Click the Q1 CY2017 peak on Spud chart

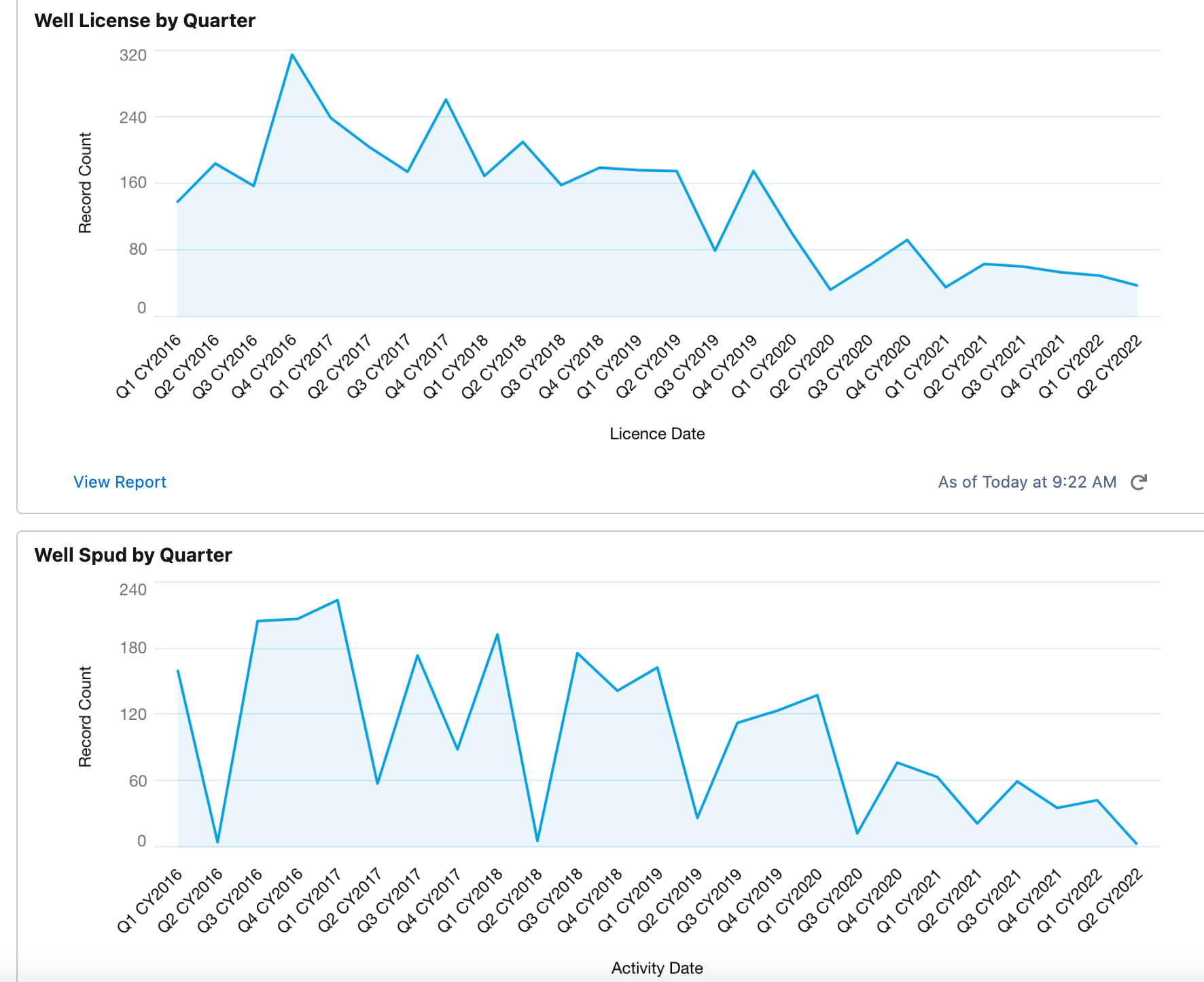pyautogui.click(x=338, y=600)
